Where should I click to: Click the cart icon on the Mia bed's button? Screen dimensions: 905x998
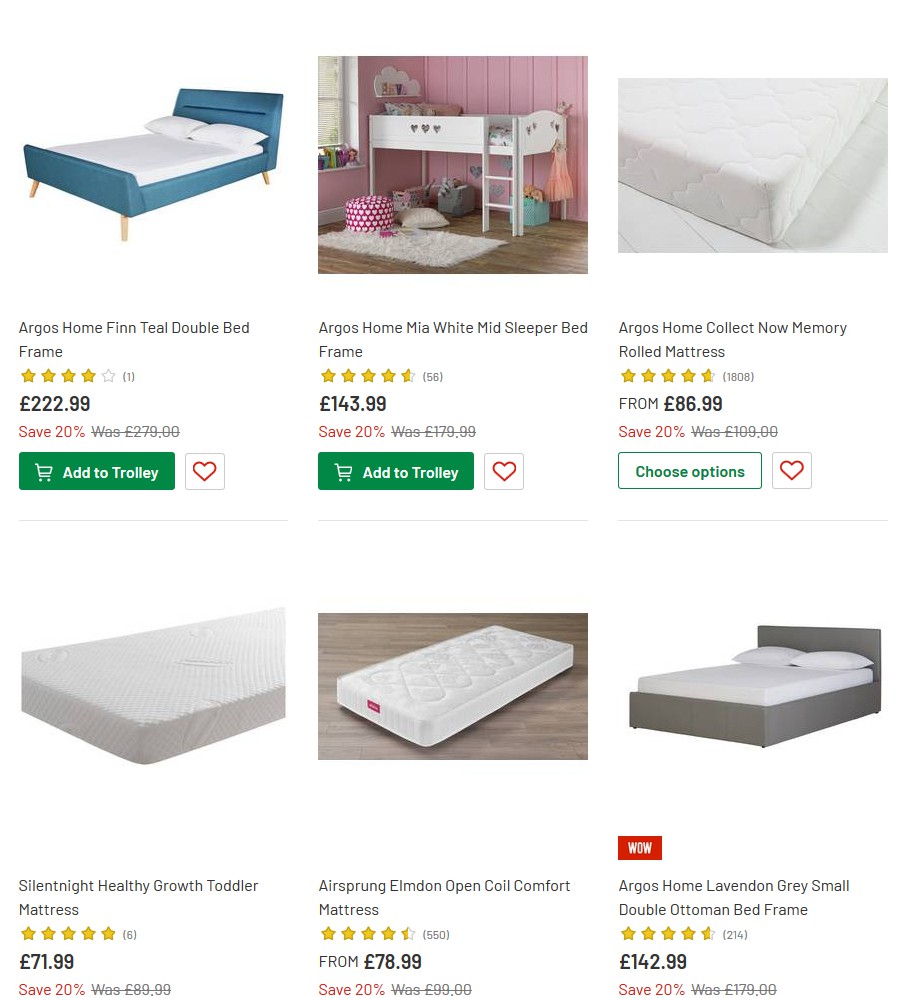point(342,471)
